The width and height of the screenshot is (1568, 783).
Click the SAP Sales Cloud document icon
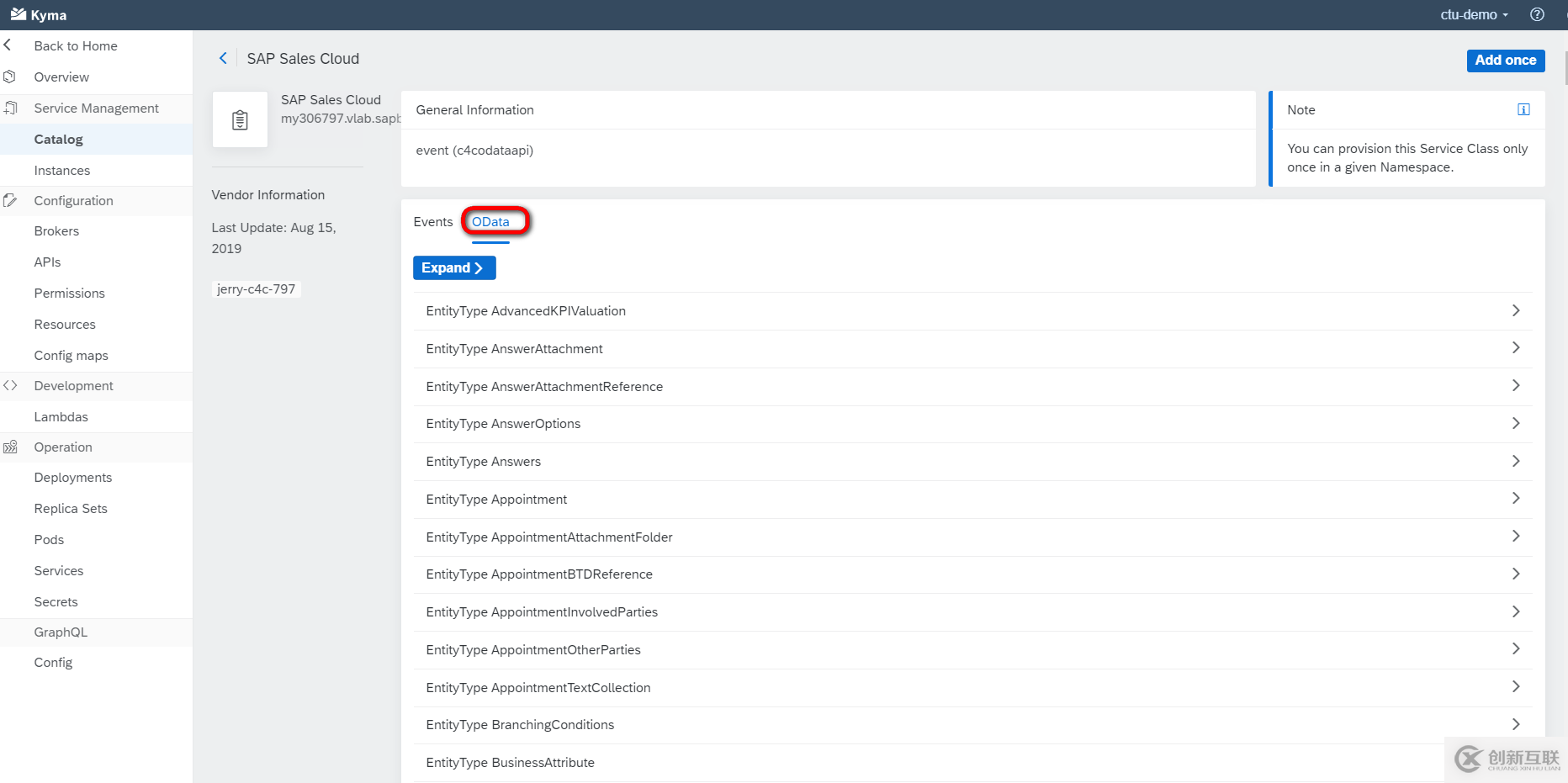coord(240,119)
